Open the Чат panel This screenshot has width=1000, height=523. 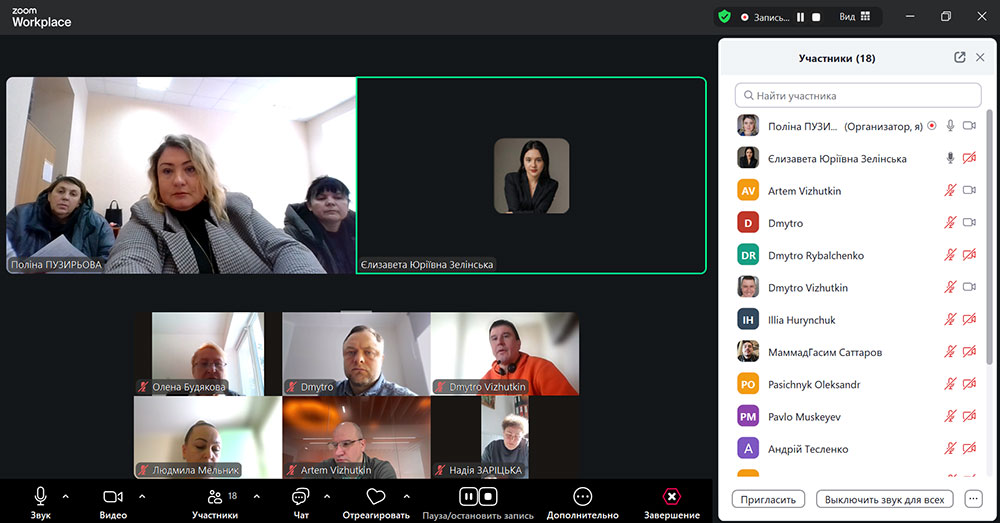click(x=301, y=496)
